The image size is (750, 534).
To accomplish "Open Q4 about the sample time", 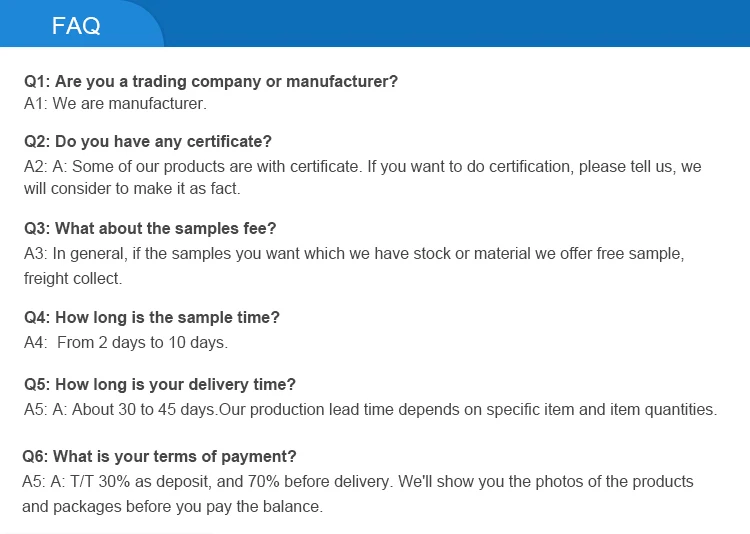I will tap(152, 317).
